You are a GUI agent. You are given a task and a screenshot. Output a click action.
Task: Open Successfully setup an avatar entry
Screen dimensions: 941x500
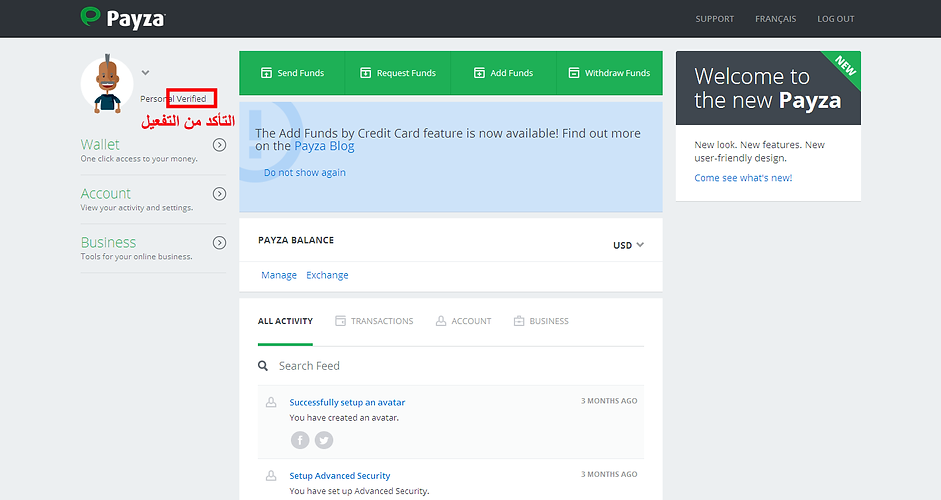pyautogui.click(x=347, y=402)
